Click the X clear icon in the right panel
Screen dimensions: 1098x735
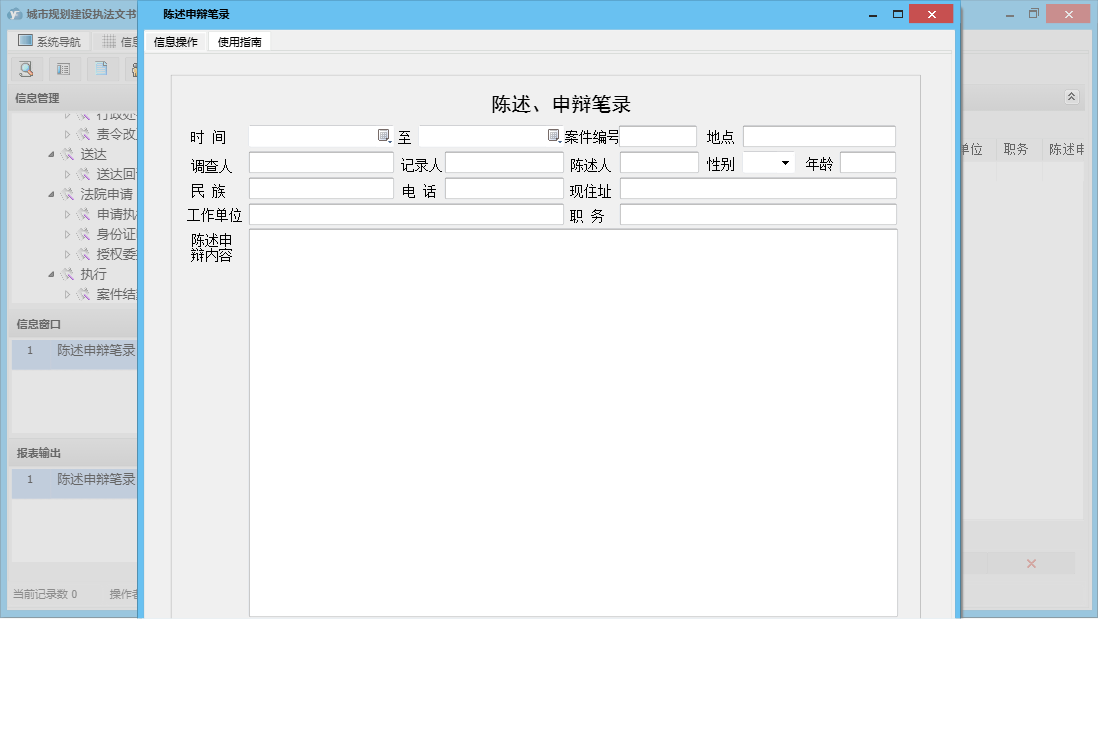pos(1031,563)
